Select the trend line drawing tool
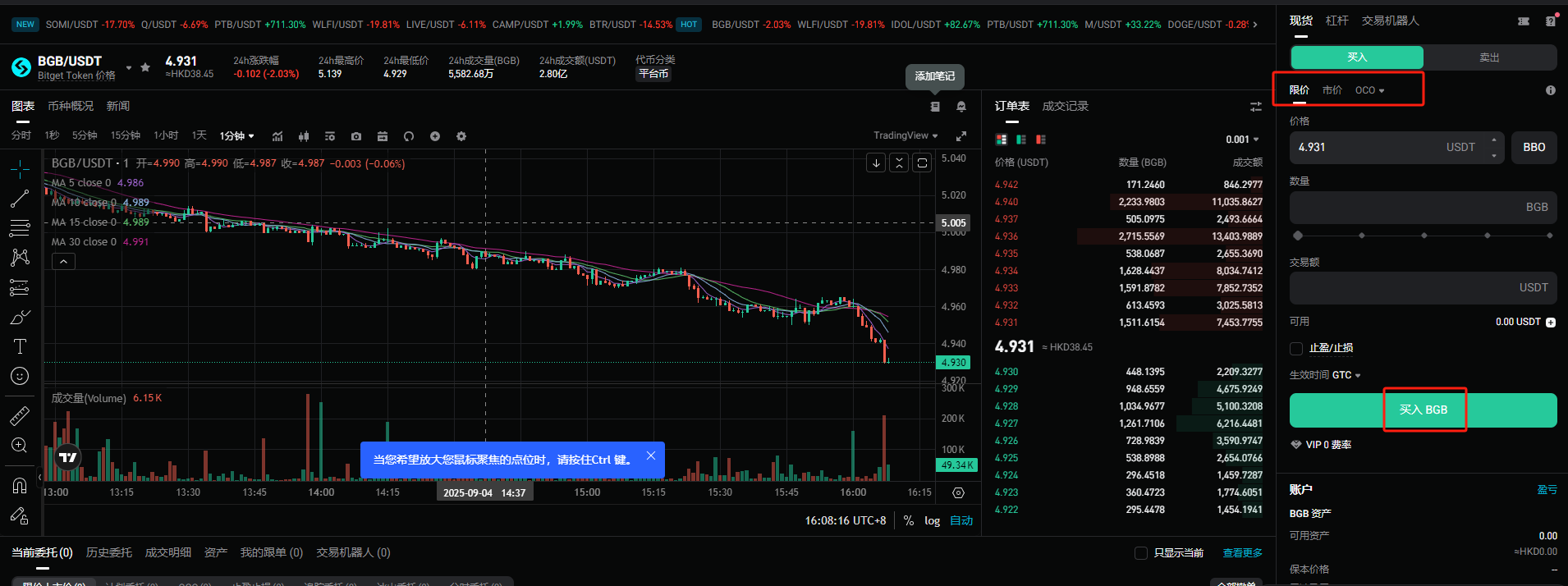 20,199
